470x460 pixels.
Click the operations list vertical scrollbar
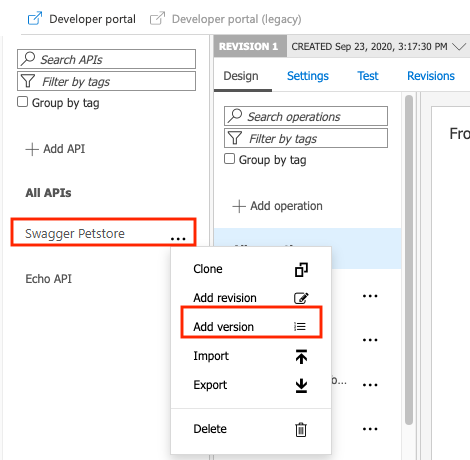[x=409, y=260]
